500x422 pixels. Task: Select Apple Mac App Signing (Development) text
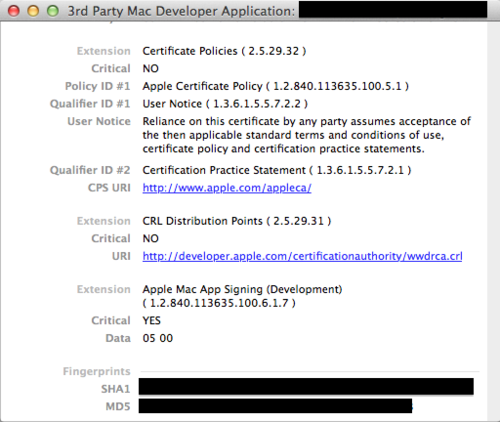(242, 289)
